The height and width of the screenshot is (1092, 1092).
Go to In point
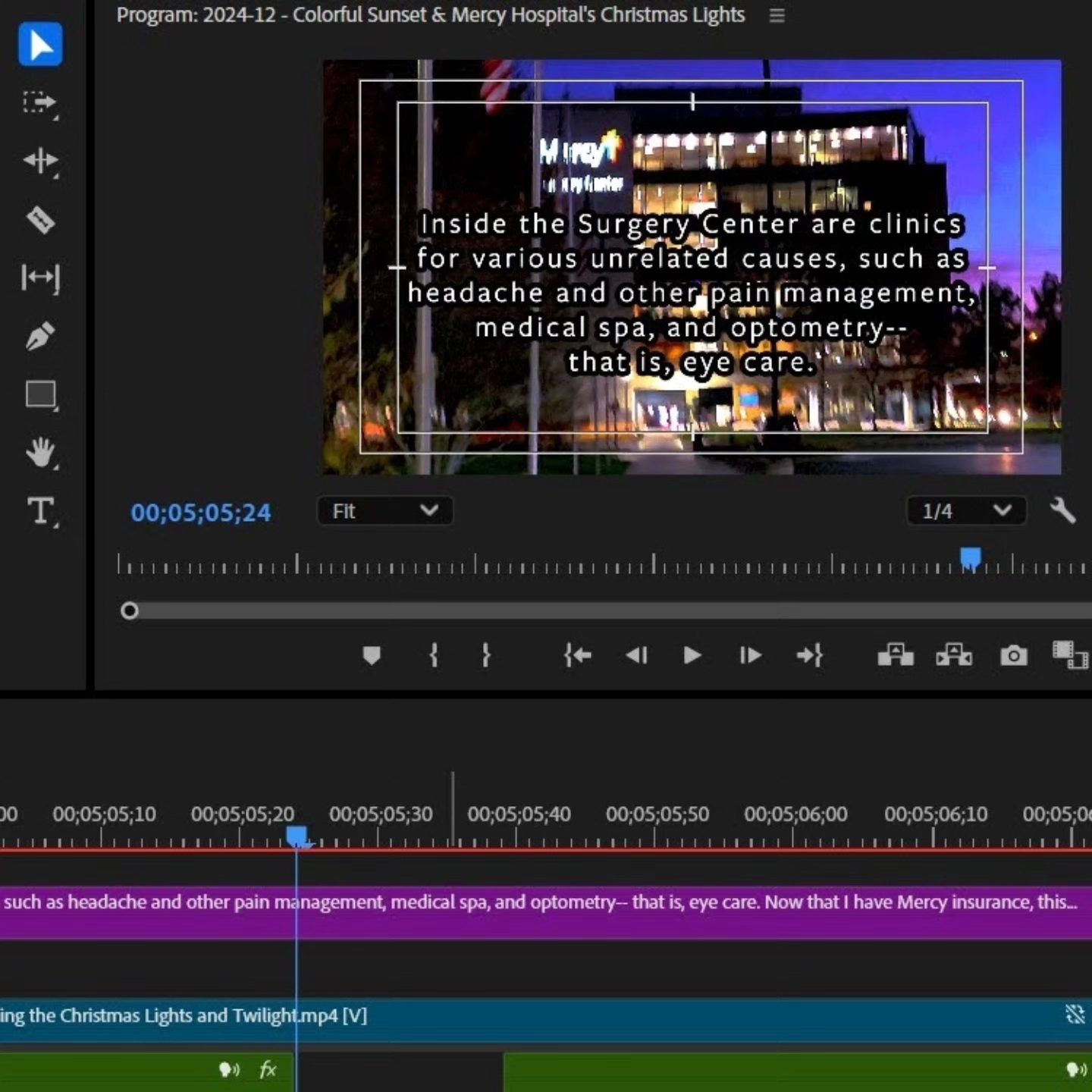click(x=578, y=655)
